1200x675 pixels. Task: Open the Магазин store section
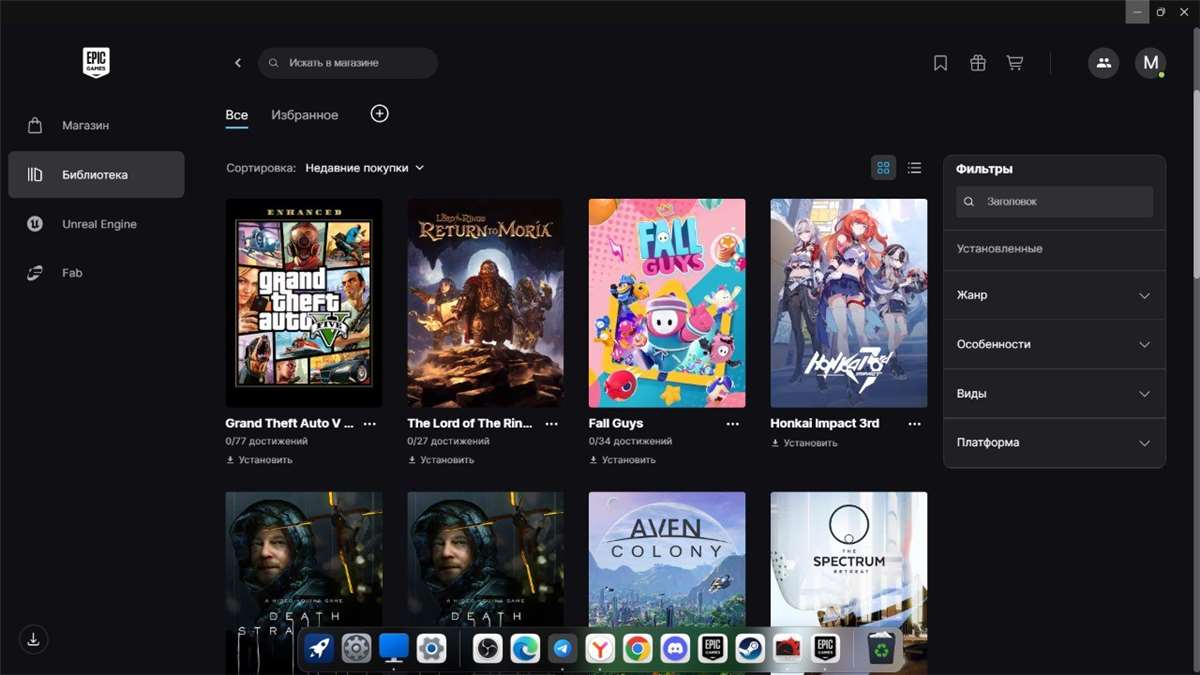[96, 126]
